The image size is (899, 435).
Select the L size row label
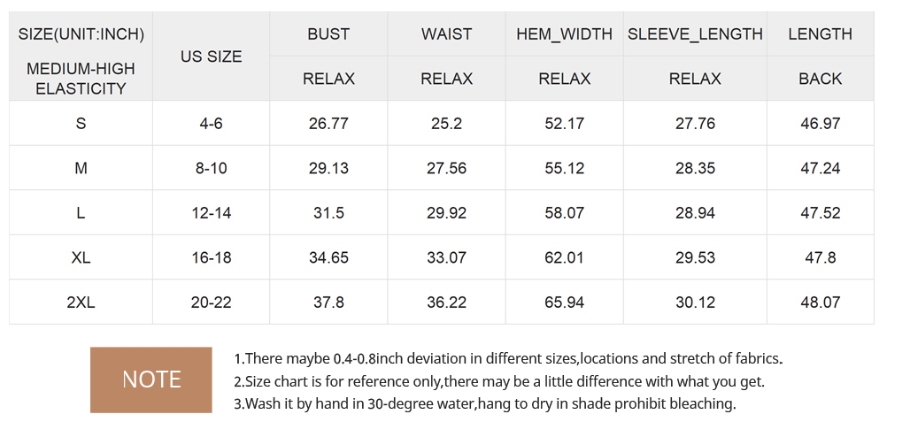coord(81,213)
